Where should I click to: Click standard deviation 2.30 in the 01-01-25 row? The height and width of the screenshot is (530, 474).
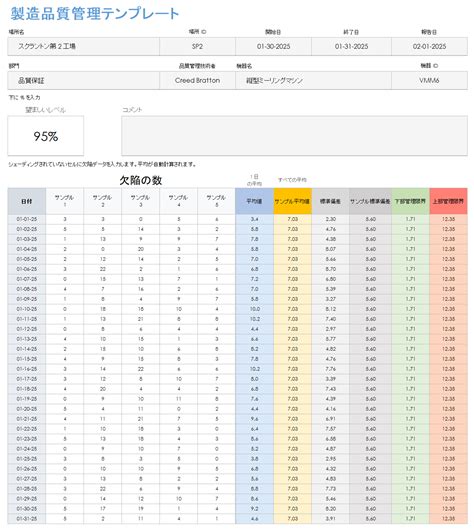click(x=330, y=219)
